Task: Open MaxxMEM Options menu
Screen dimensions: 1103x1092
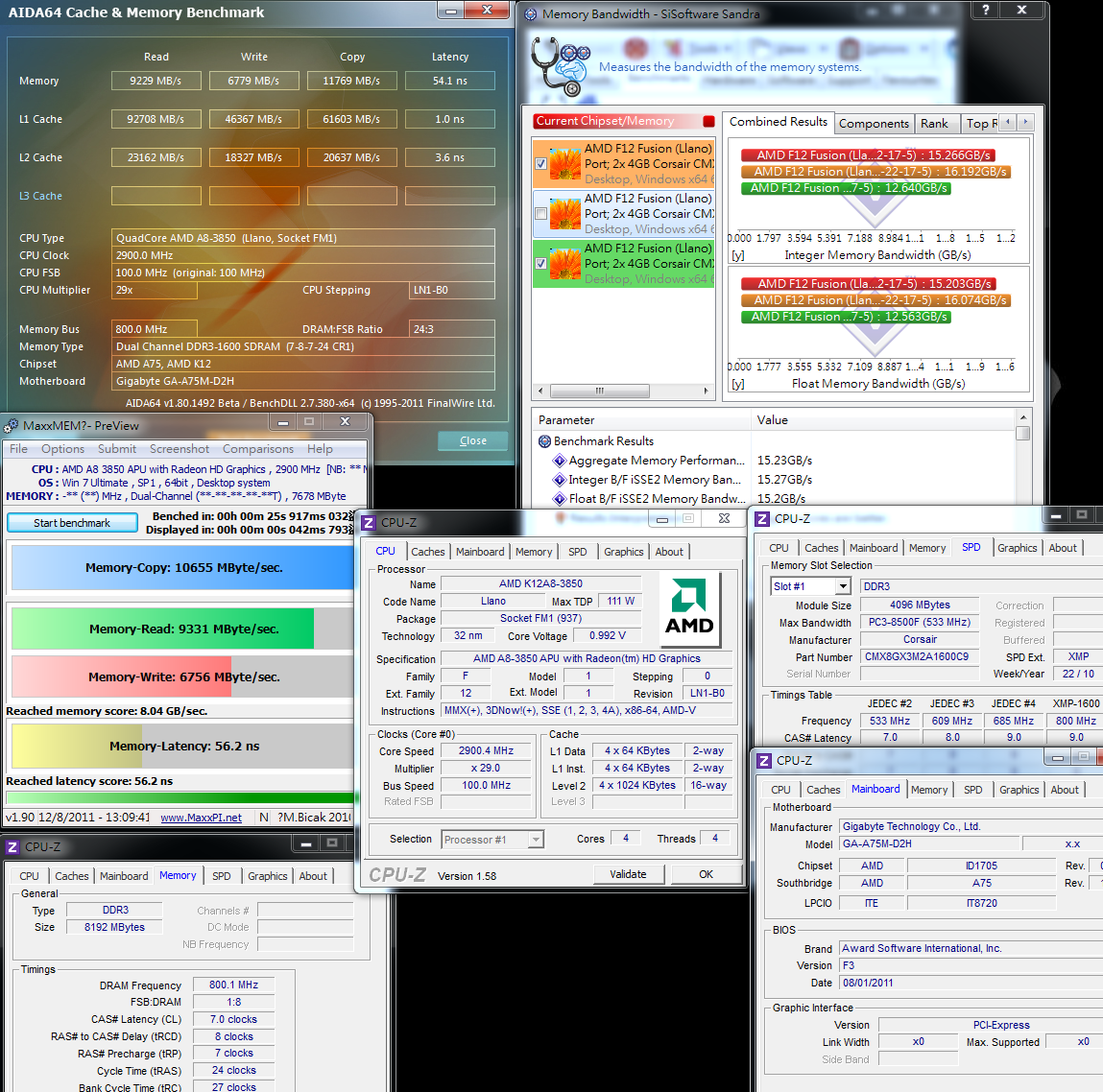Action: pos(62,449)
